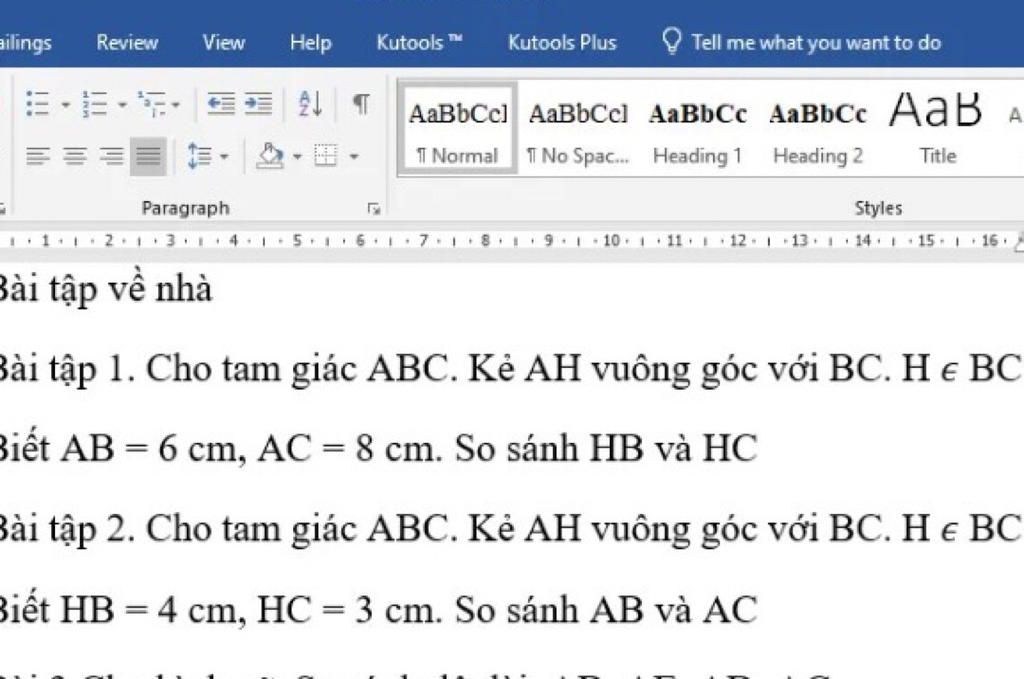This screenshot has height=679, width=1024.
Task: Open the Help tab
Action: [x=311, y=42]
